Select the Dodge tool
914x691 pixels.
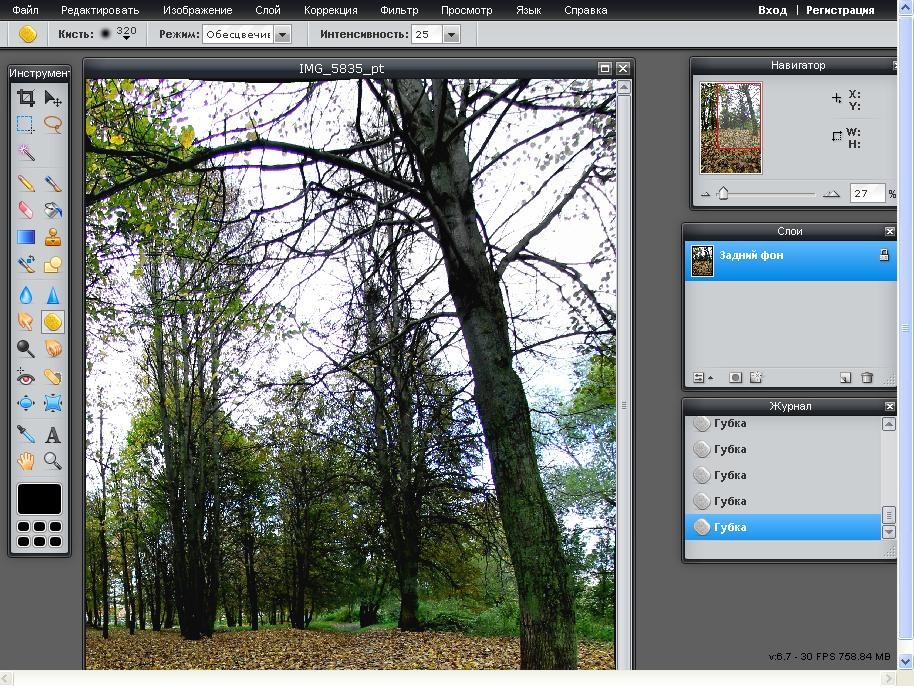(x=26, y=348)
